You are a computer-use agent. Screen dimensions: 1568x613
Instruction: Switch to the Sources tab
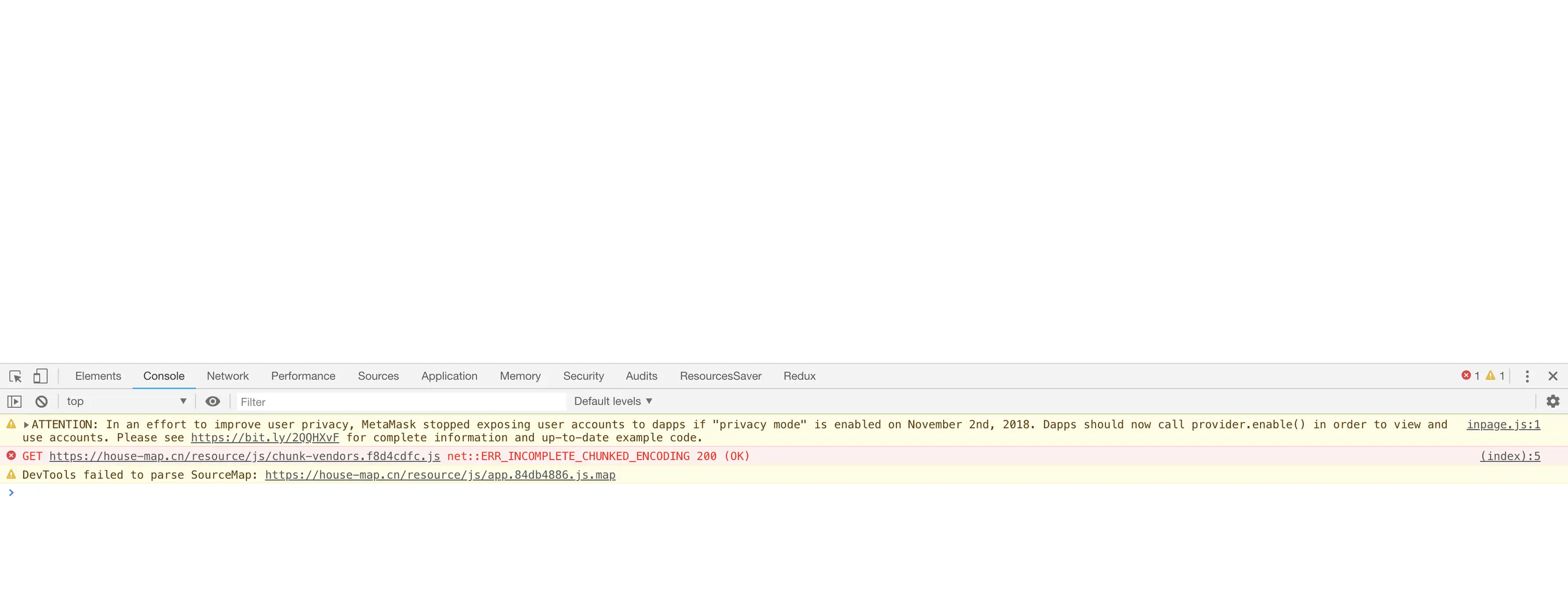[378, 376]
